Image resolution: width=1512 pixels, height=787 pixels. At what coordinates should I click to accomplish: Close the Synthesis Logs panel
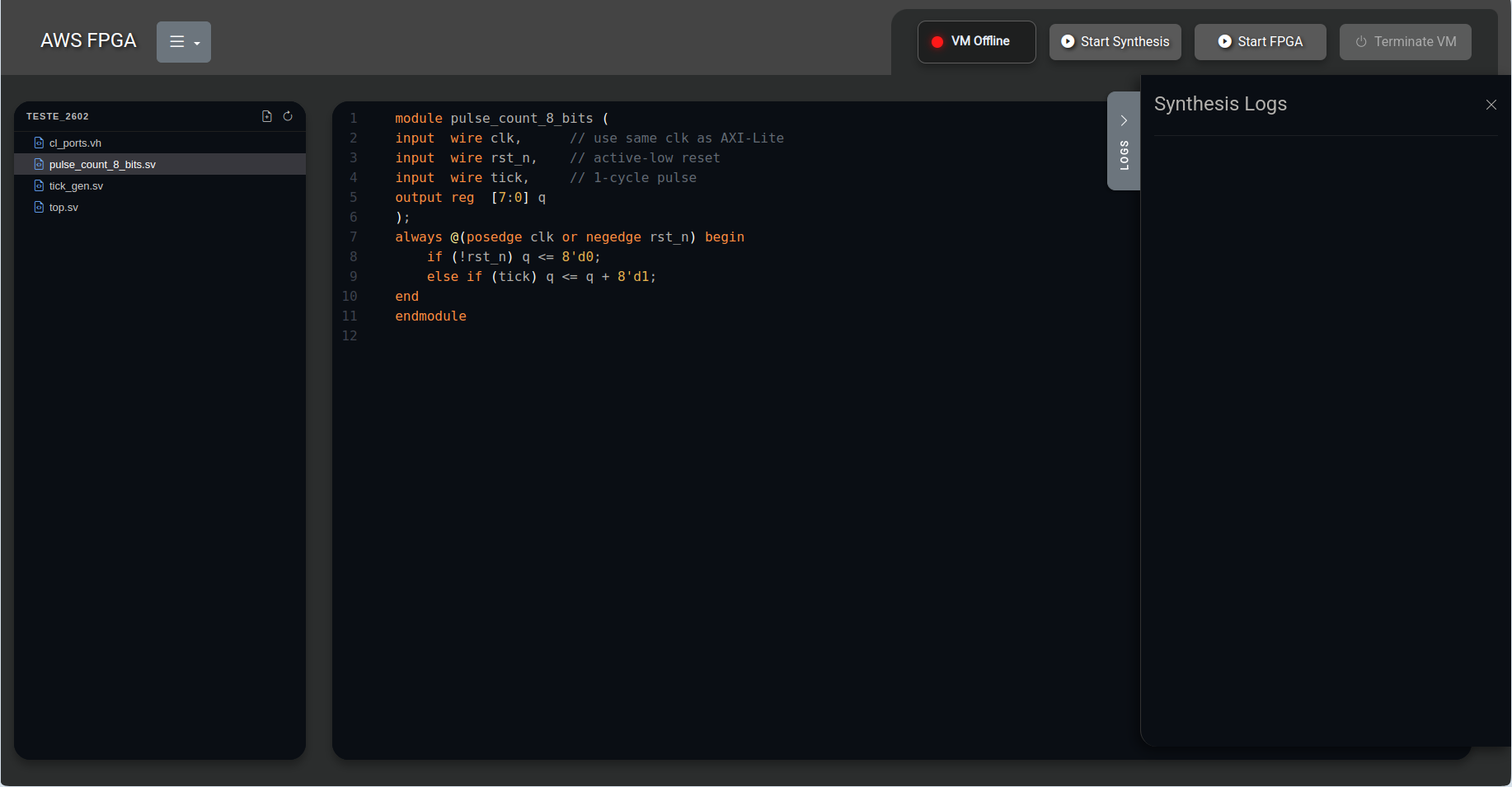click(1491, 105)
